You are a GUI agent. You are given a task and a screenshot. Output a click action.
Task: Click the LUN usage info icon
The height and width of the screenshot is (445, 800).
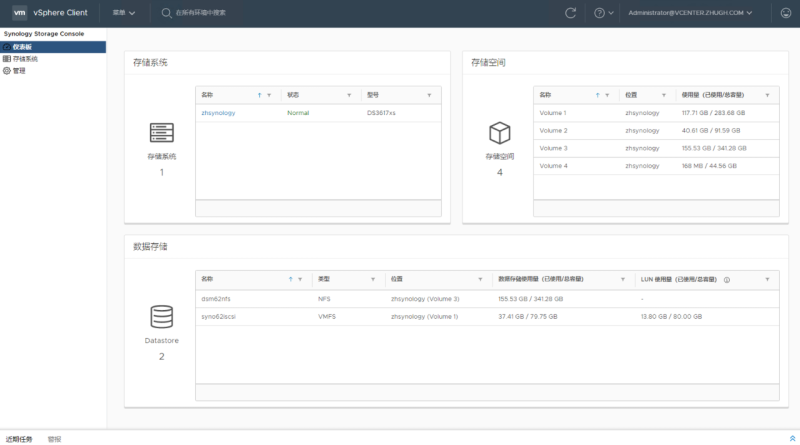727,280
